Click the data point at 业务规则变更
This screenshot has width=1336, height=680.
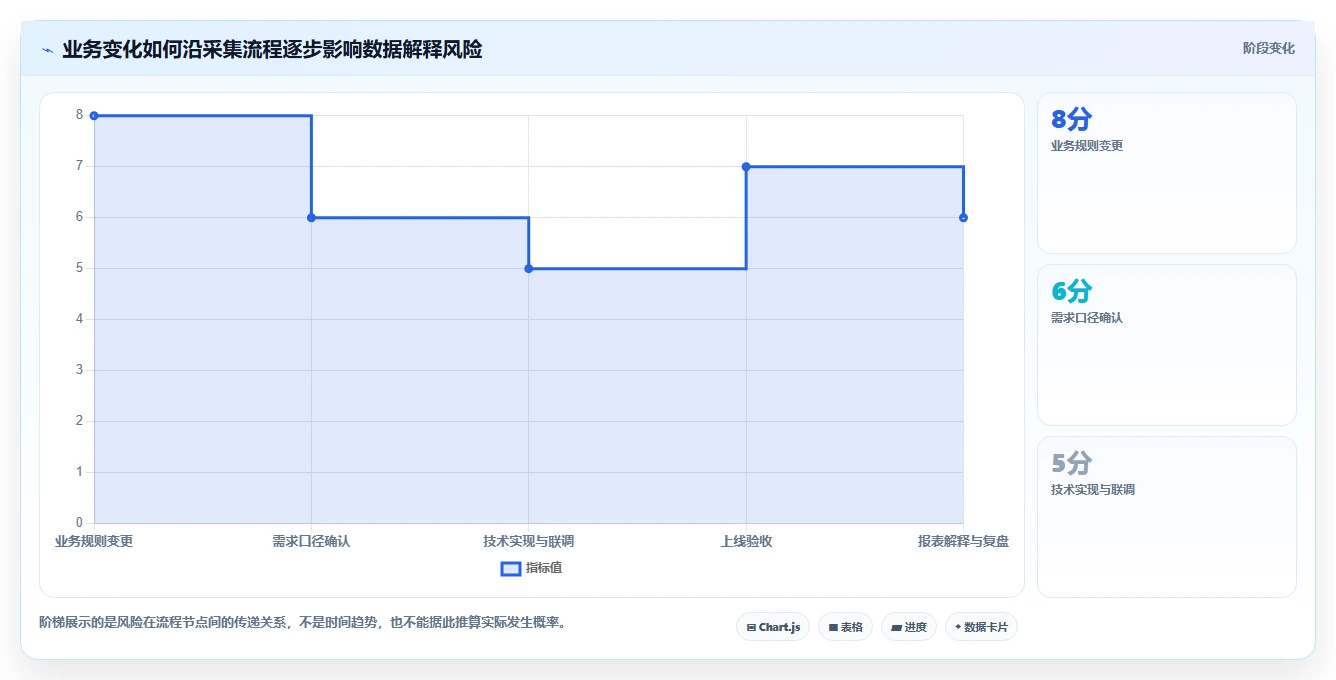point(94,116)
